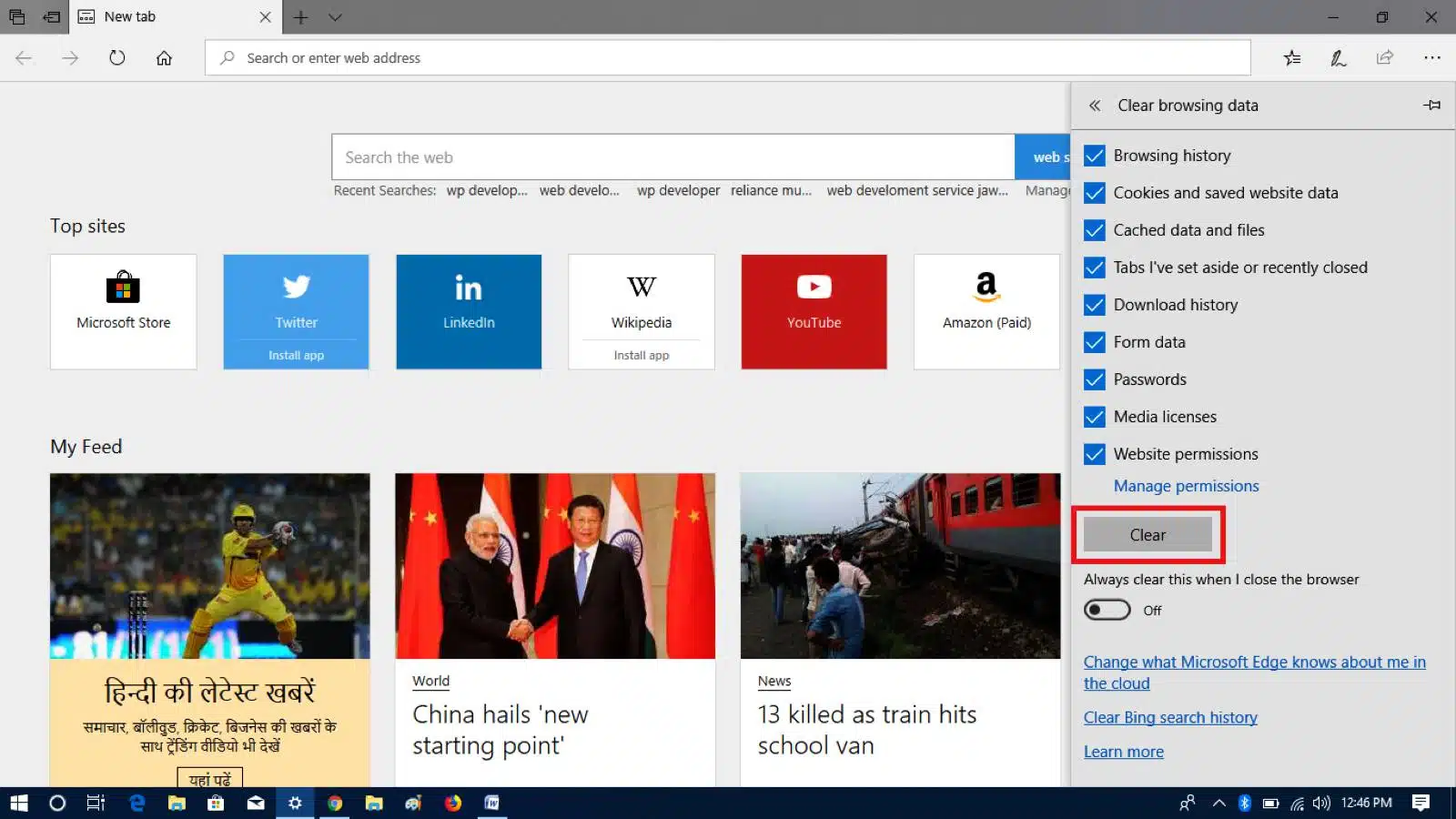The width and height of the screenshot is (1456, 819).
Task: Open the web search dropdown
Action: pos(1048,157)
